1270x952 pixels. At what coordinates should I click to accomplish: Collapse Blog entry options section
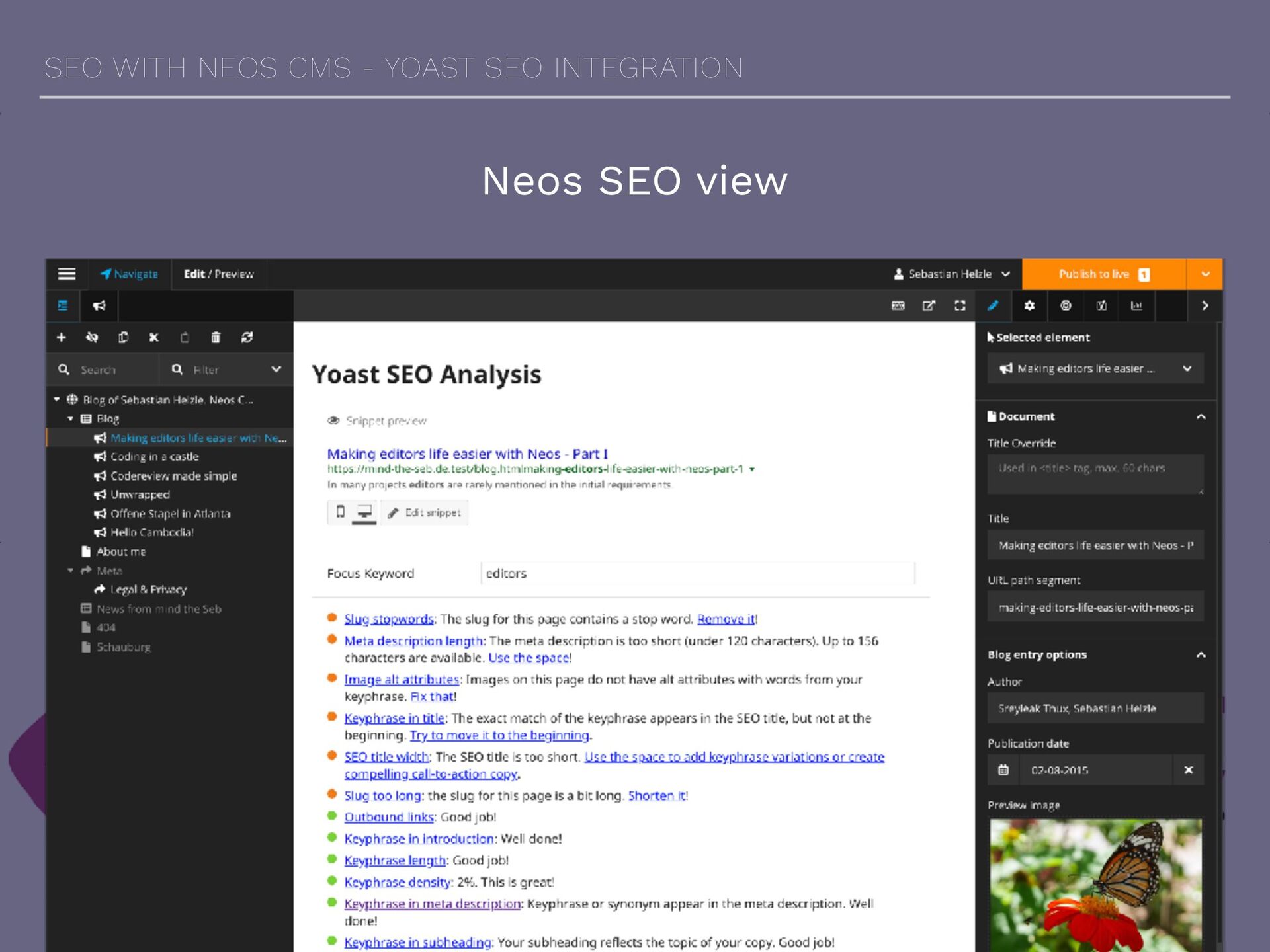[1201, 654]
